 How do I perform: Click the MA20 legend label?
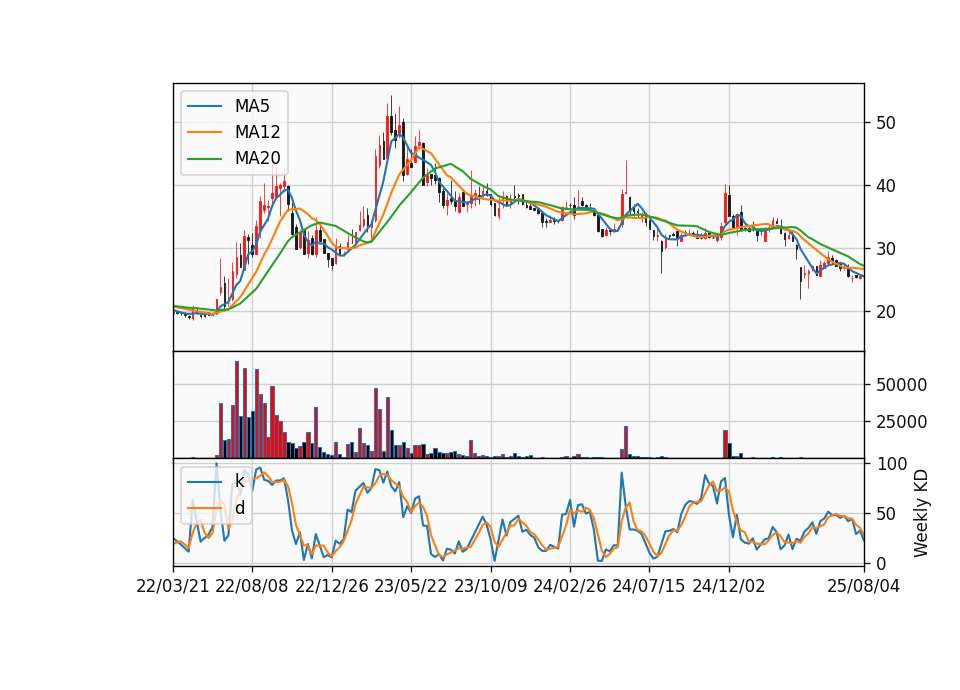(x=257, y=158)
